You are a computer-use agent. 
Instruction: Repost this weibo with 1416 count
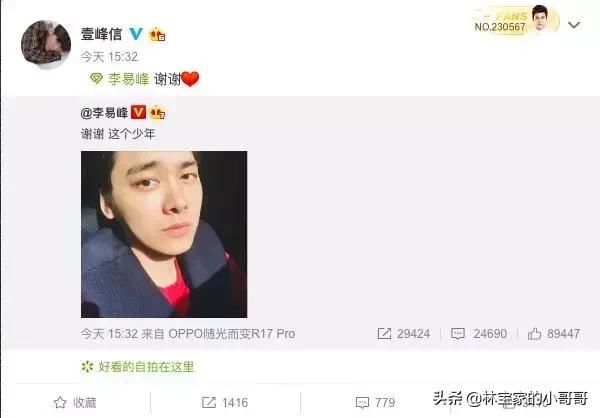225,403
